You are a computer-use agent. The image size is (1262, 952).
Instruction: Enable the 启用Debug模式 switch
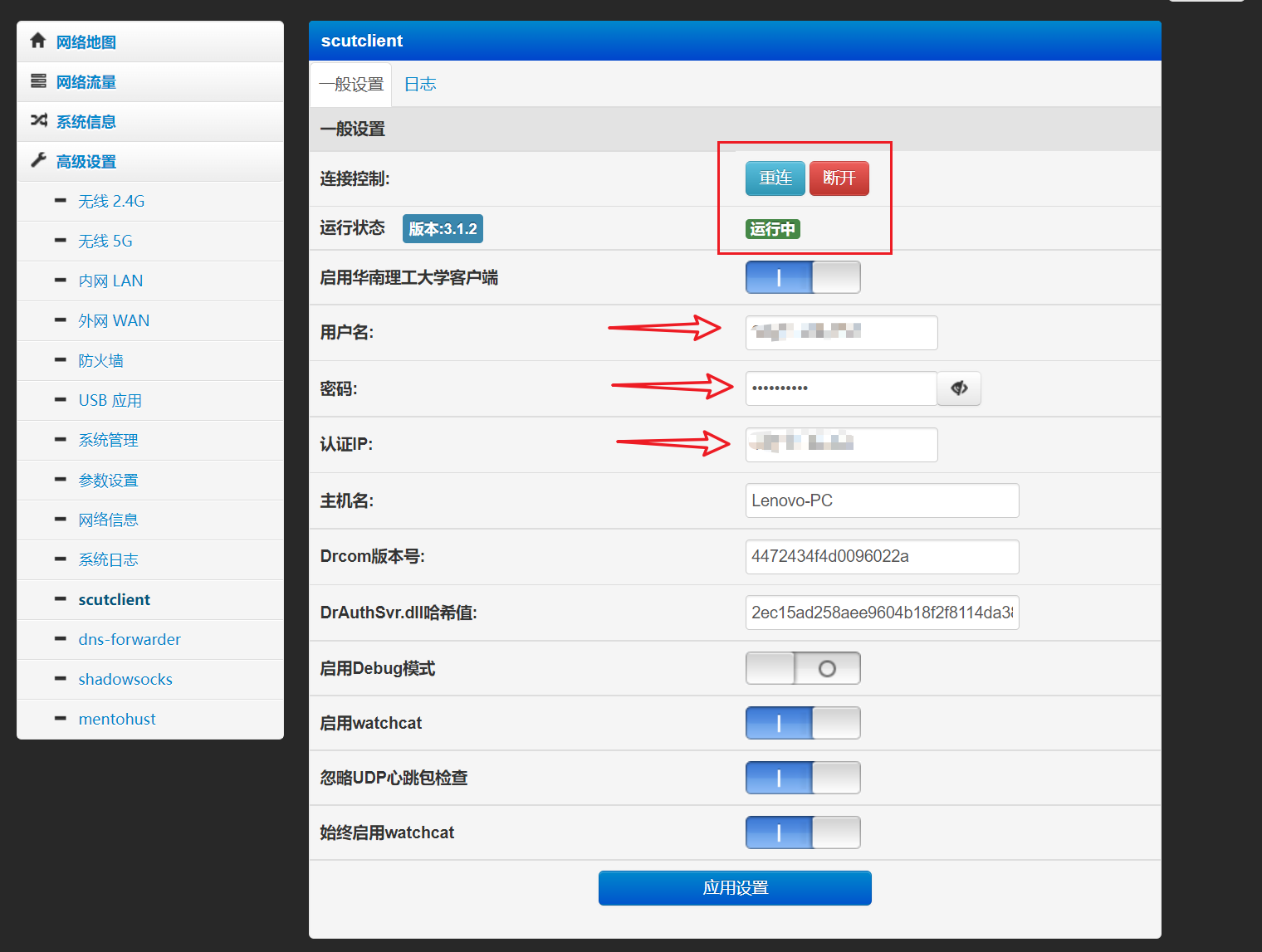[x=802, y=667]
